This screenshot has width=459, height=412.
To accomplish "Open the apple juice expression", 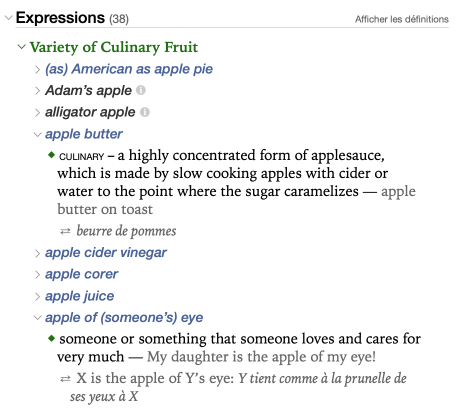I will pyautogui.click(x=80, y=296).
